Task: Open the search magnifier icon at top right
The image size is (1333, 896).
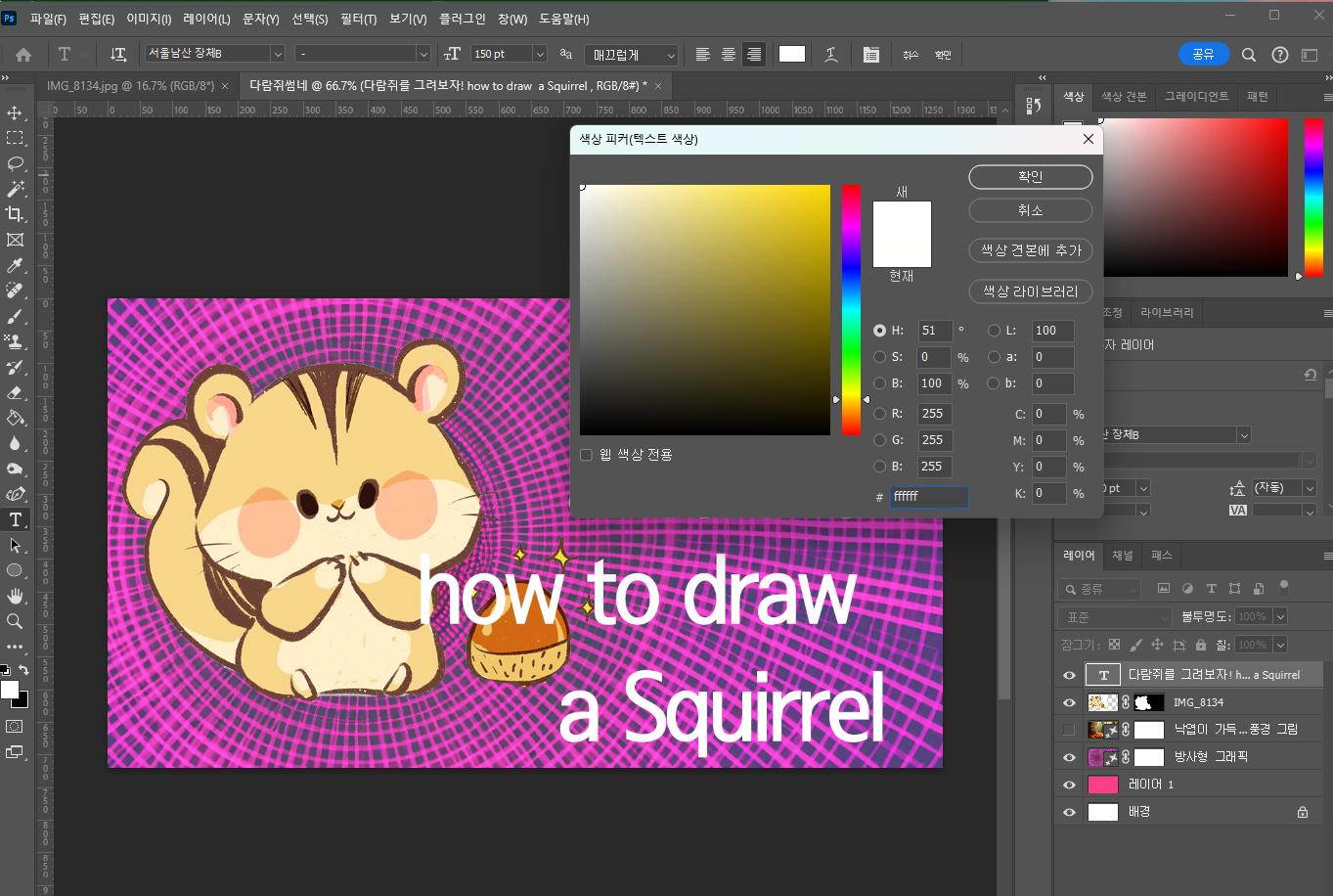Action: coord(1249,55)
